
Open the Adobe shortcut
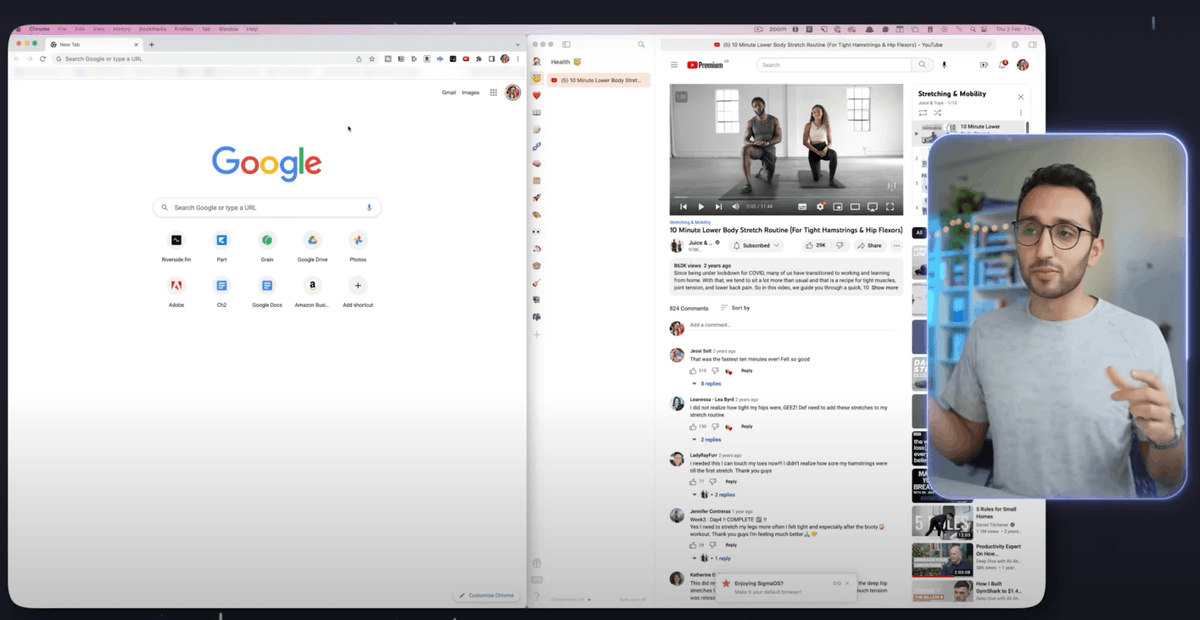coord(176,291)
